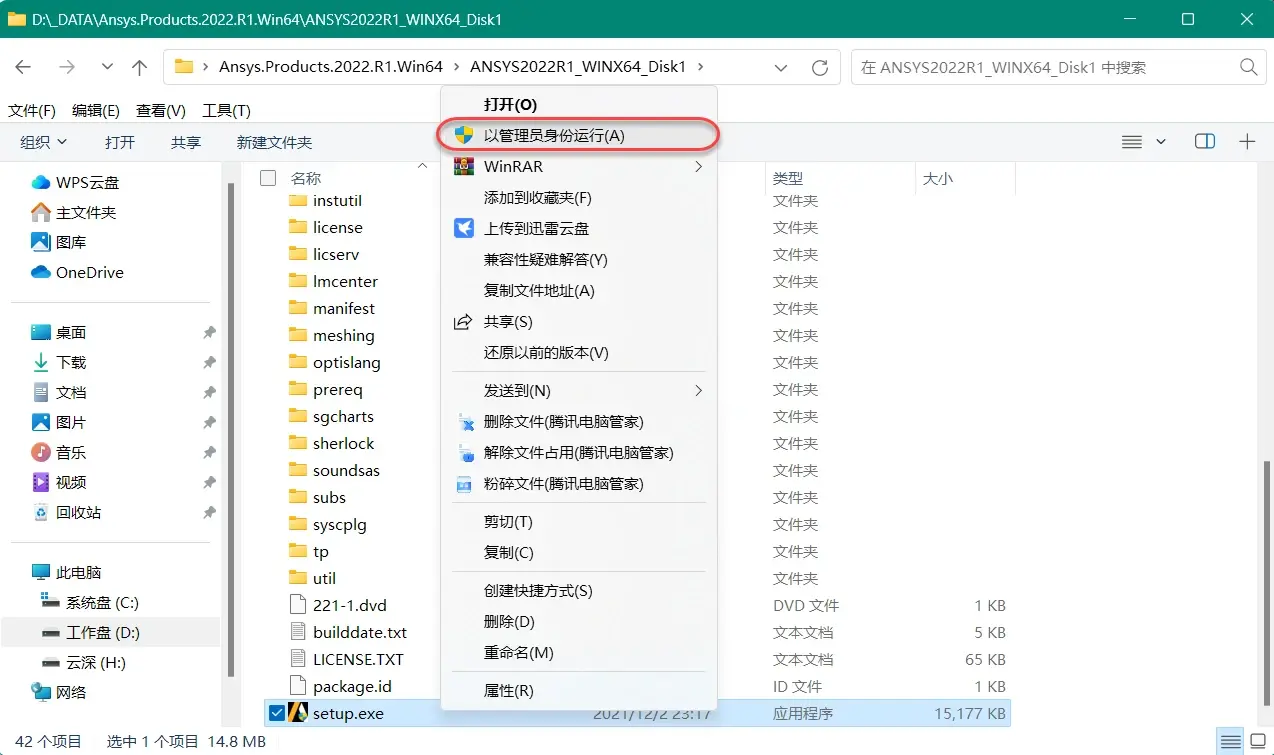Image resolution: width=1274 pixels, height=755 pixels.
Task: Open the 查看(V) menu
Action: tap(161, 110)
